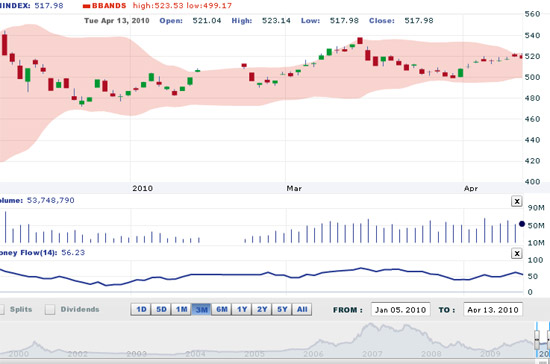This screenshot has width=550, height=364.
Task: Click the Low value 517.98
Action: coord(344,21)
